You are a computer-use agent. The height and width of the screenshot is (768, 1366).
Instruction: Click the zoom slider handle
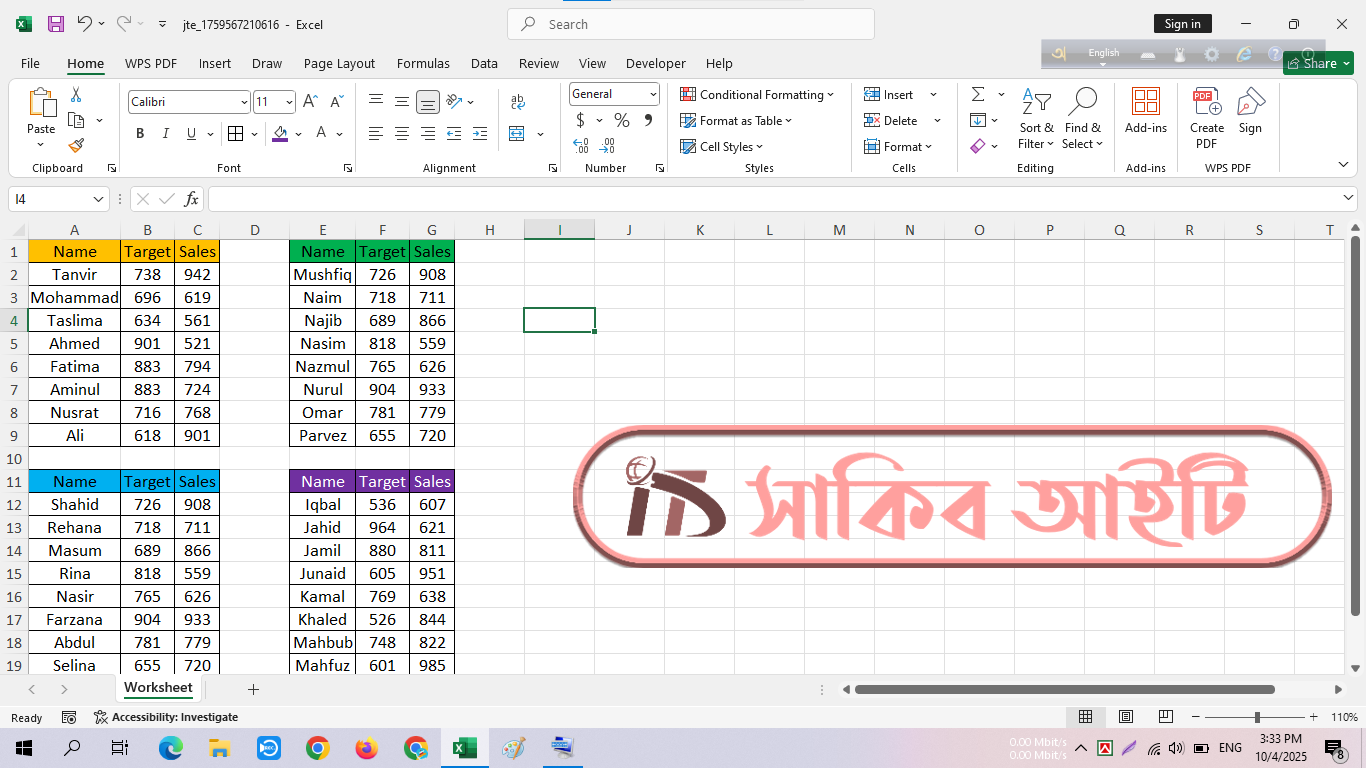click(x=1257, y=717)
